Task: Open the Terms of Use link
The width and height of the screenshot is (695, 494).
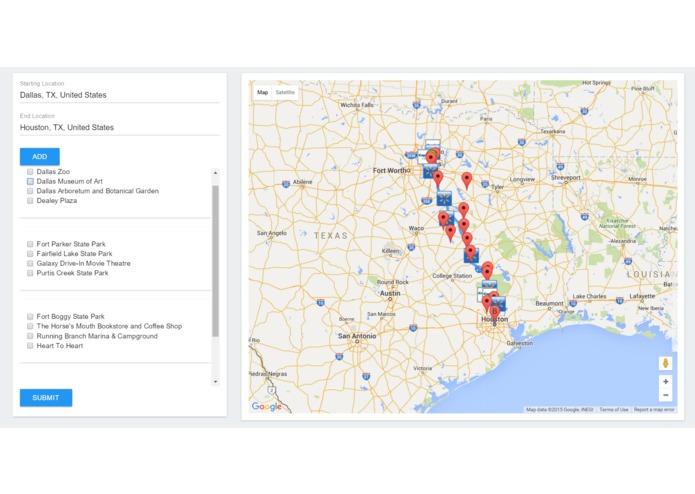Action: (x=614, y=410)
